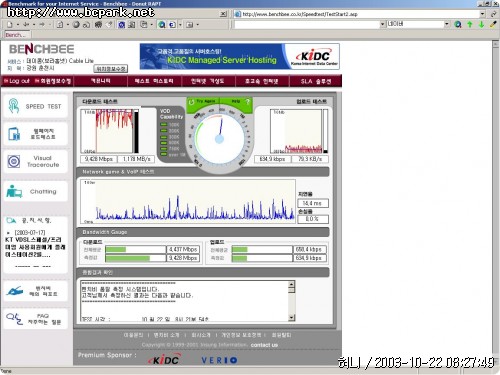Image resolution: width=500 pixels, height=375 pixels.
Task: Click the '79.3 KB/s' upload value
Action: pos(310,159)
